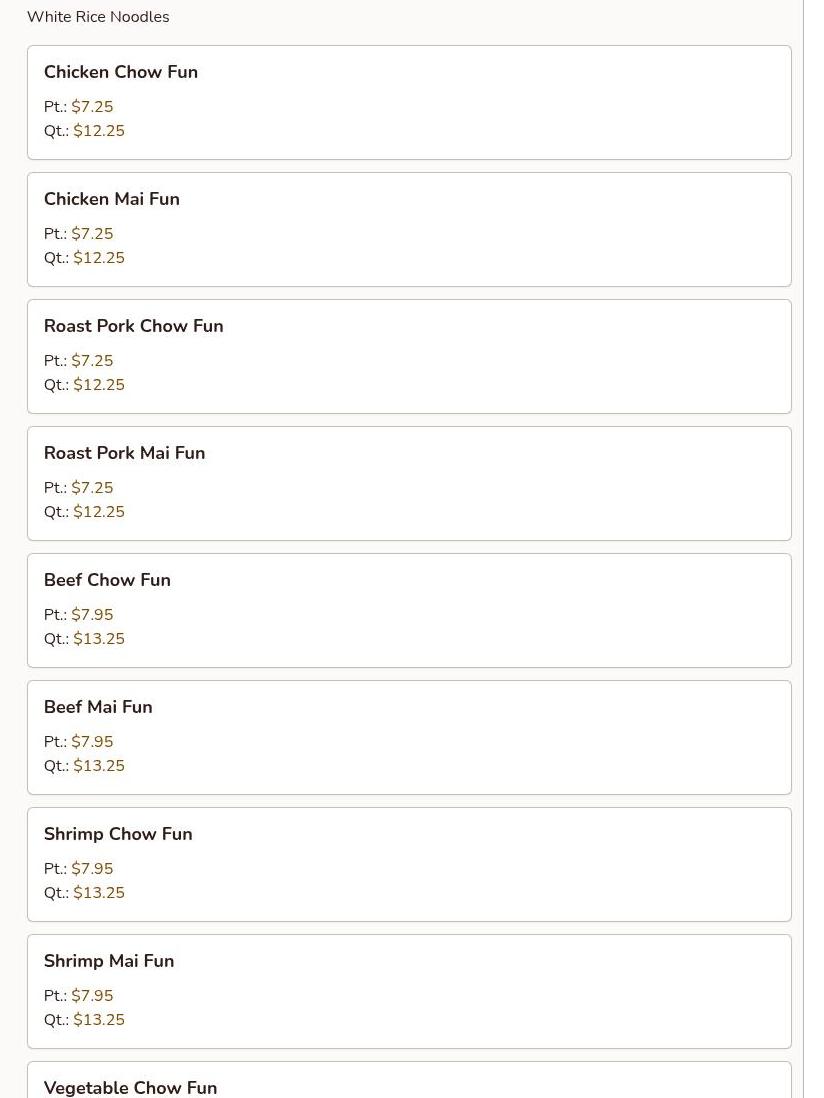The width and height of the screenshot is (824, 1098).
Task: Choose Chicken Chow Fun quart price $12.25
Action: point(98,131)
